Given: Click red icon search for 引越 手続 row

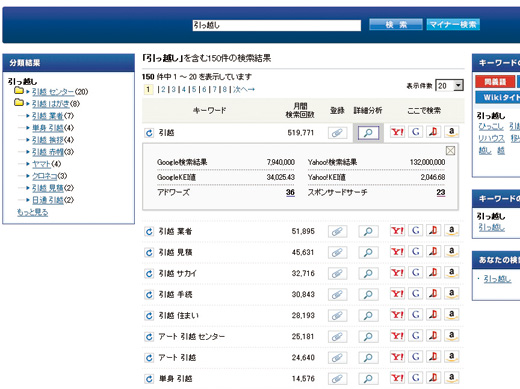Looking at the screenshot, I should 434,294.
